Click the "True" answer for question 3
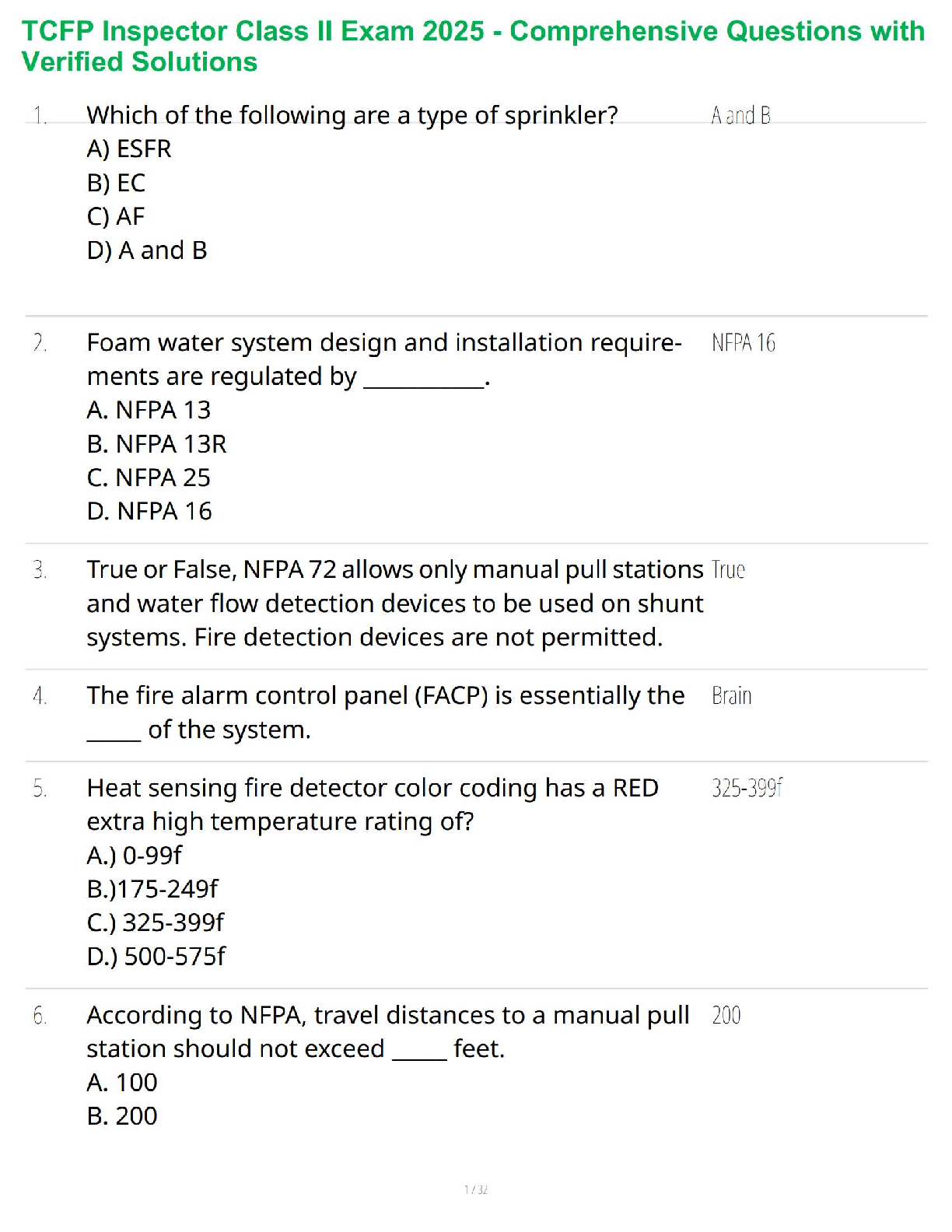The width and height of the screenshot is (952, 1232). pos(728,570)
